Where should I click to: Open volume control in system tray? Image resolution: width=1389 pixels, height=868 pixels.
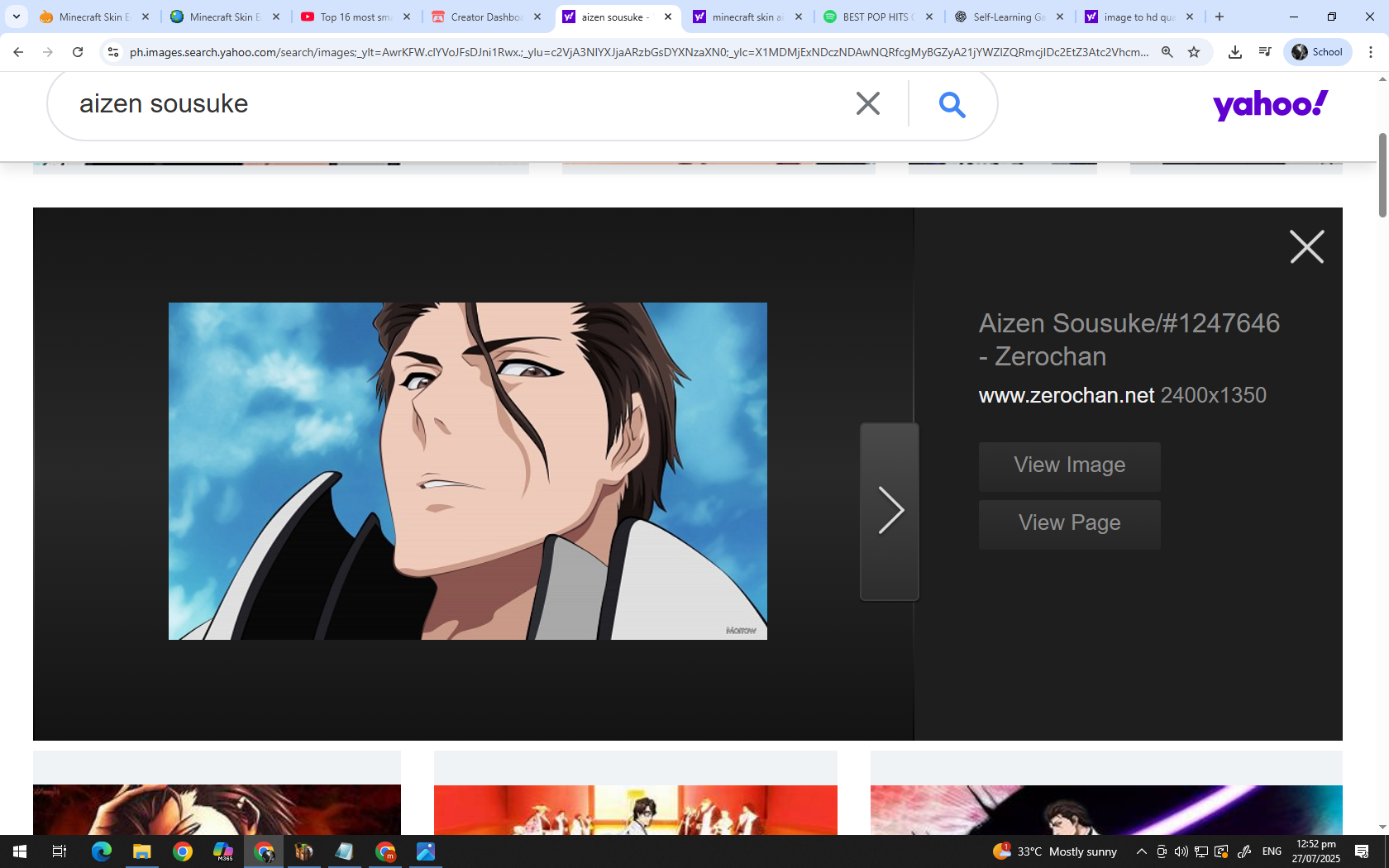click(x=1181, y=851)
